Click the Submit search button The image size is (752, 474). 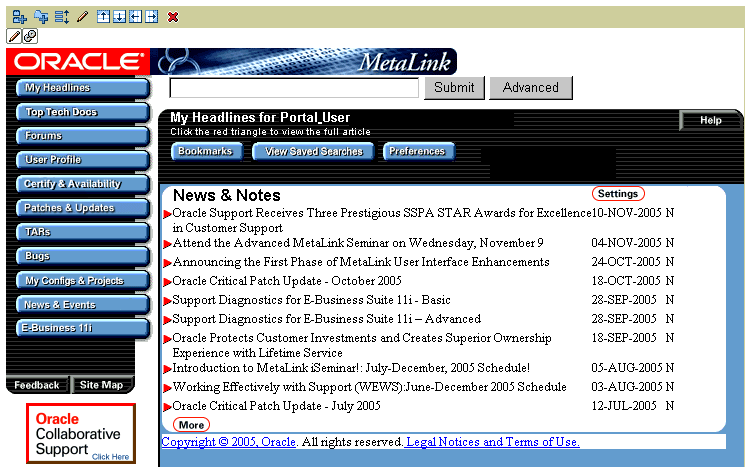pos(454,88)
